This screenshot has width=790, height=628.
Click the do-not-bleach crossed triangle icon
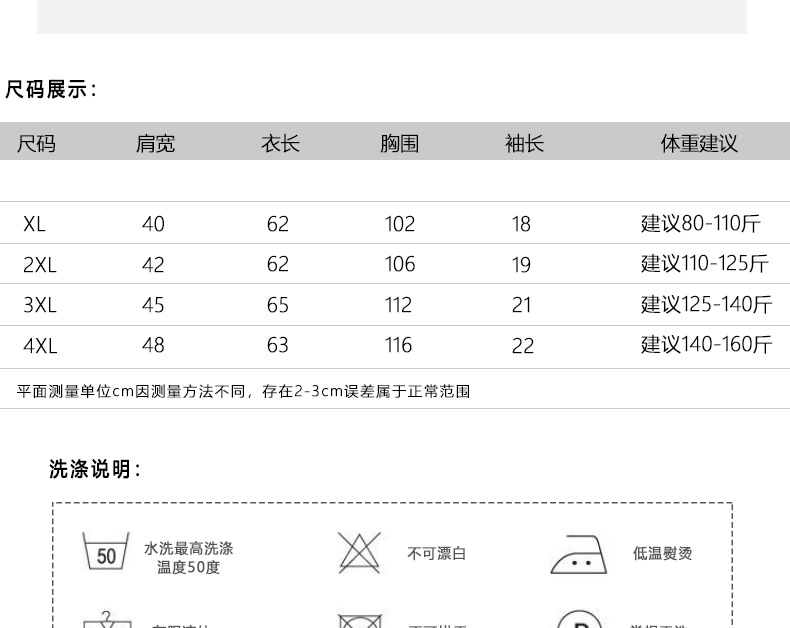(359, 553)
